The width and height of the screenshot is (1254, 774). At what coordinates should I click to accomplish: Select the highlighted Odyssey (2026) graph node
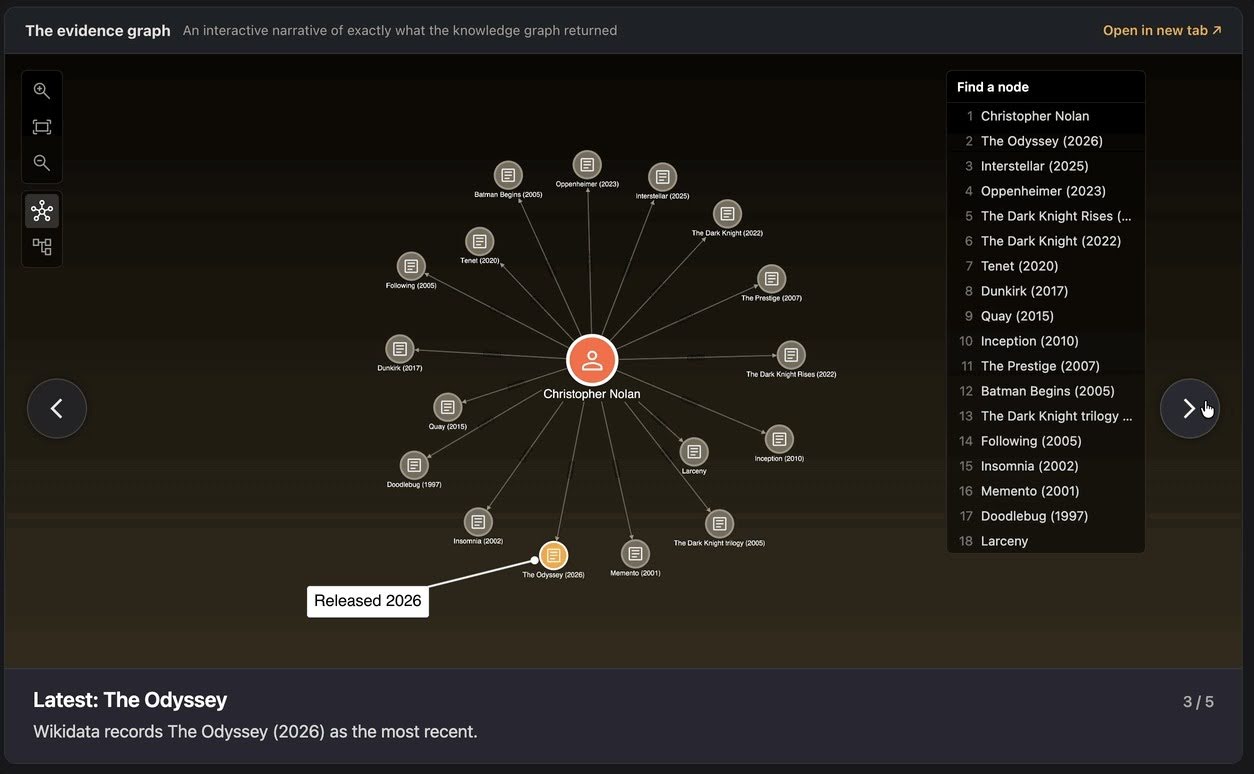(x=553, y=555)
